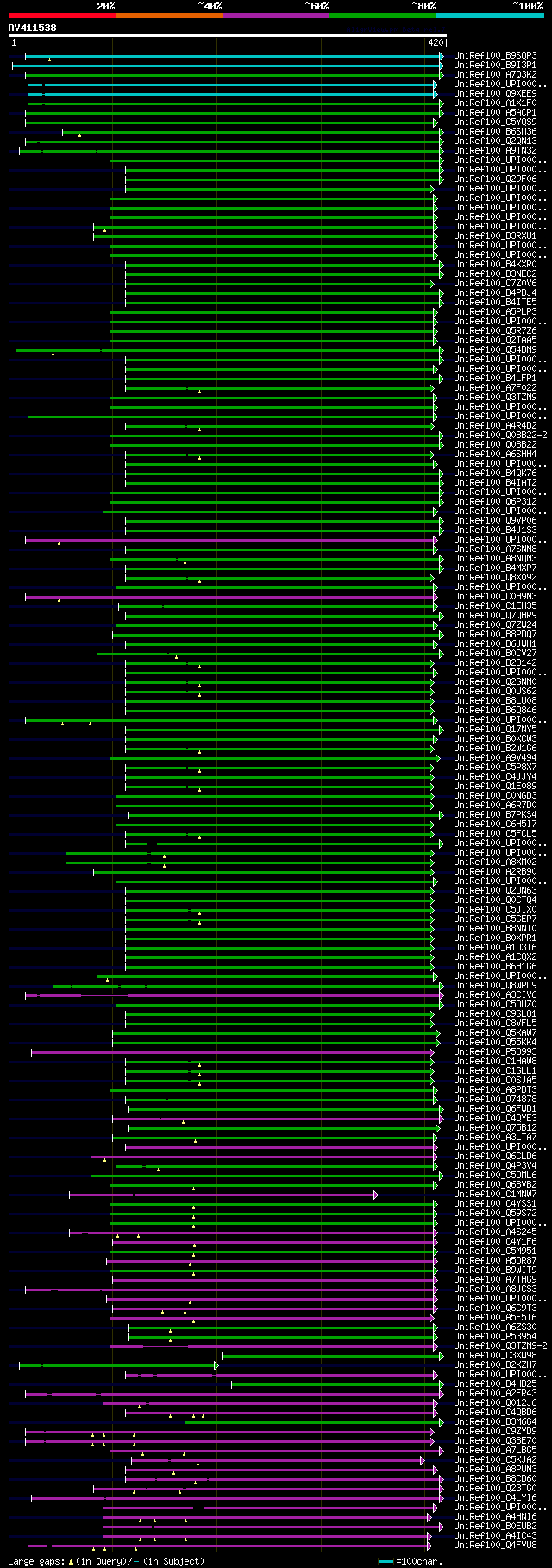Select label UniRef100_B3RXU1

(x=495, y=235)
